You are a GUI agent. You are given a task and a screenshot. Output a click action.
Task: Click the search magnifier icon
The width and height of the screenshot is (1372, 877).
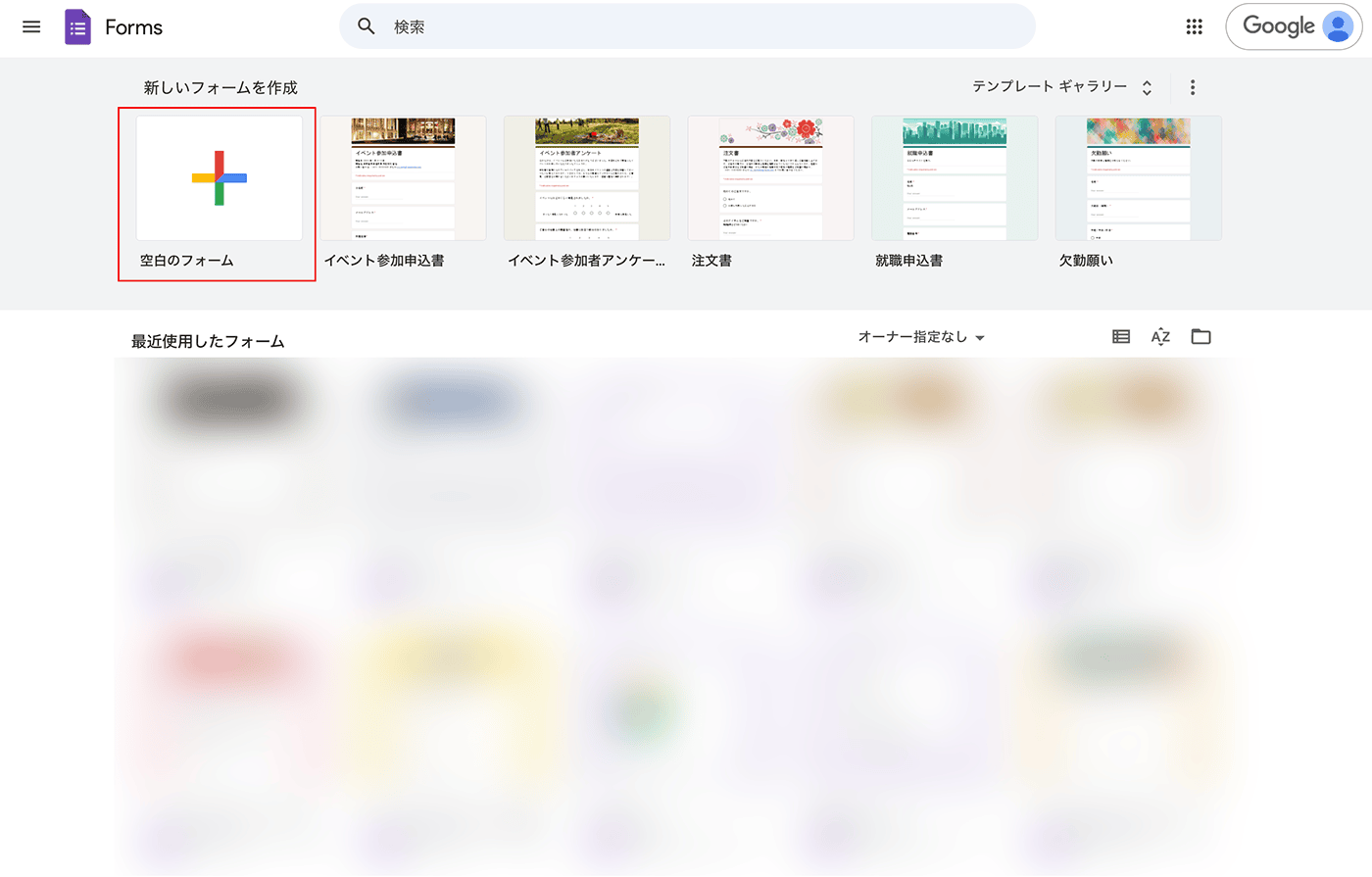[x=367, y=26]
